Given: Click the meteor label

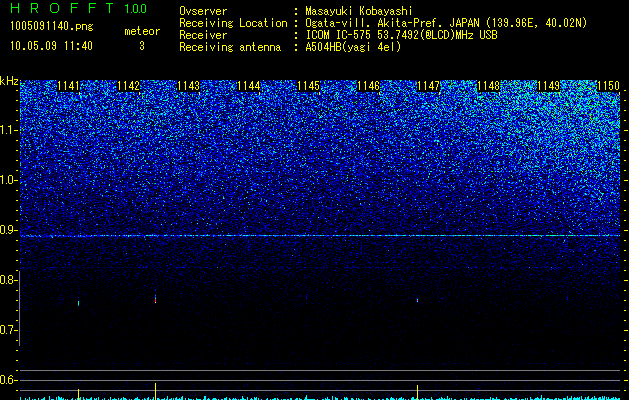Looking at the screenshot, I should click(142, 31).
